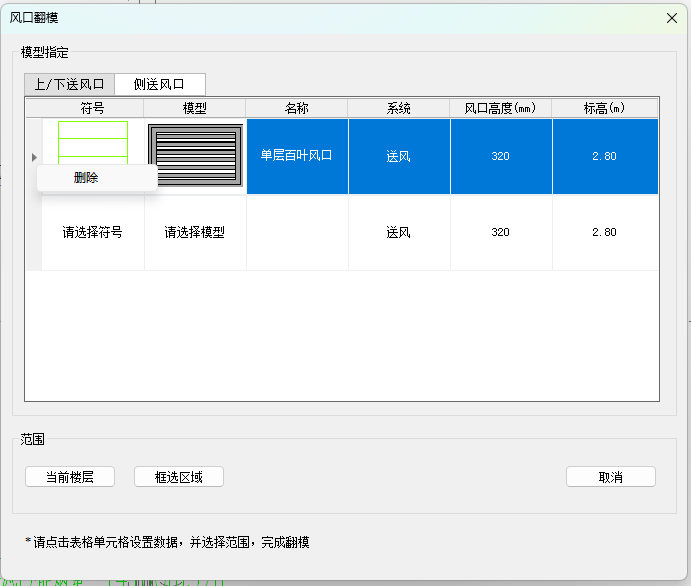Close the 风口翻模 dialog window
691x586 pixels.
pos(672,17)
